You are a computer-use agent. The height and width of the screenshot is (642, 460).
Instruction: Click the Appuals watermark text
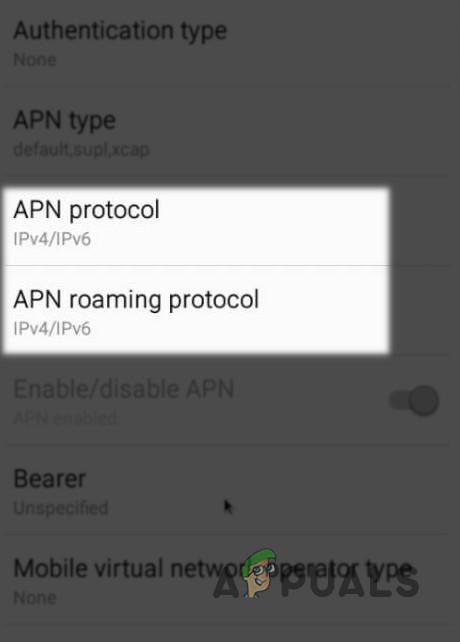(316, 581)
